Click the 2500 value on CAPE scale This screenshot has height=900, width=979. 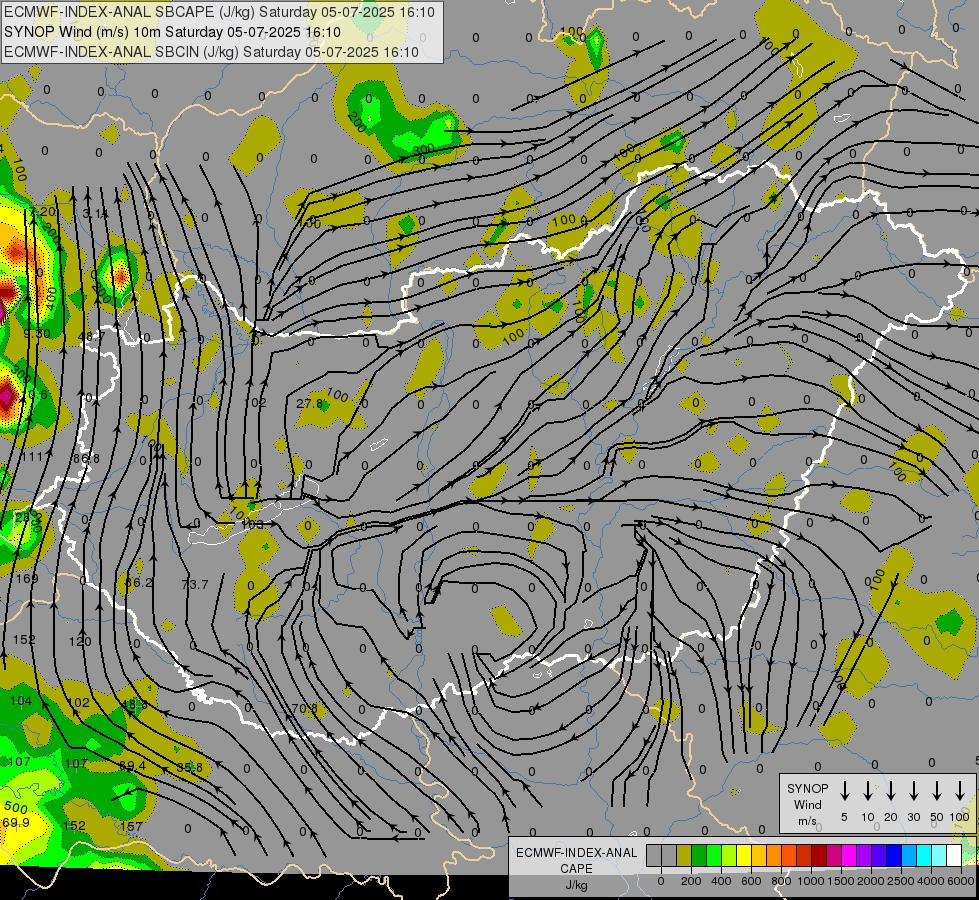(901, 881)
